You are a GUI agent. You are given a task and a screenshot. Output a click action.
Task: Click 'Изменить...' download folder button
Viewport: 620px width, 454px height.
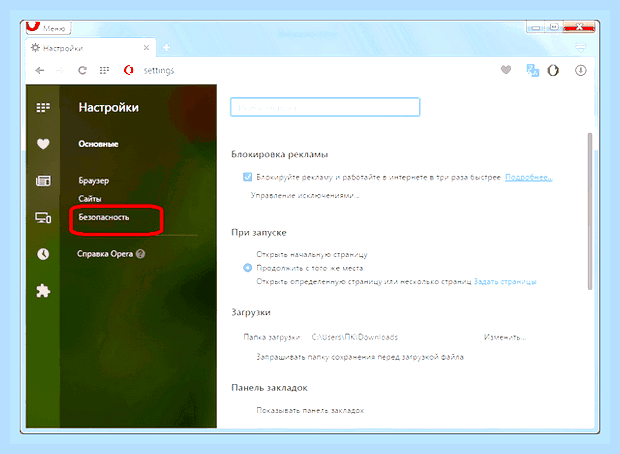505,337
